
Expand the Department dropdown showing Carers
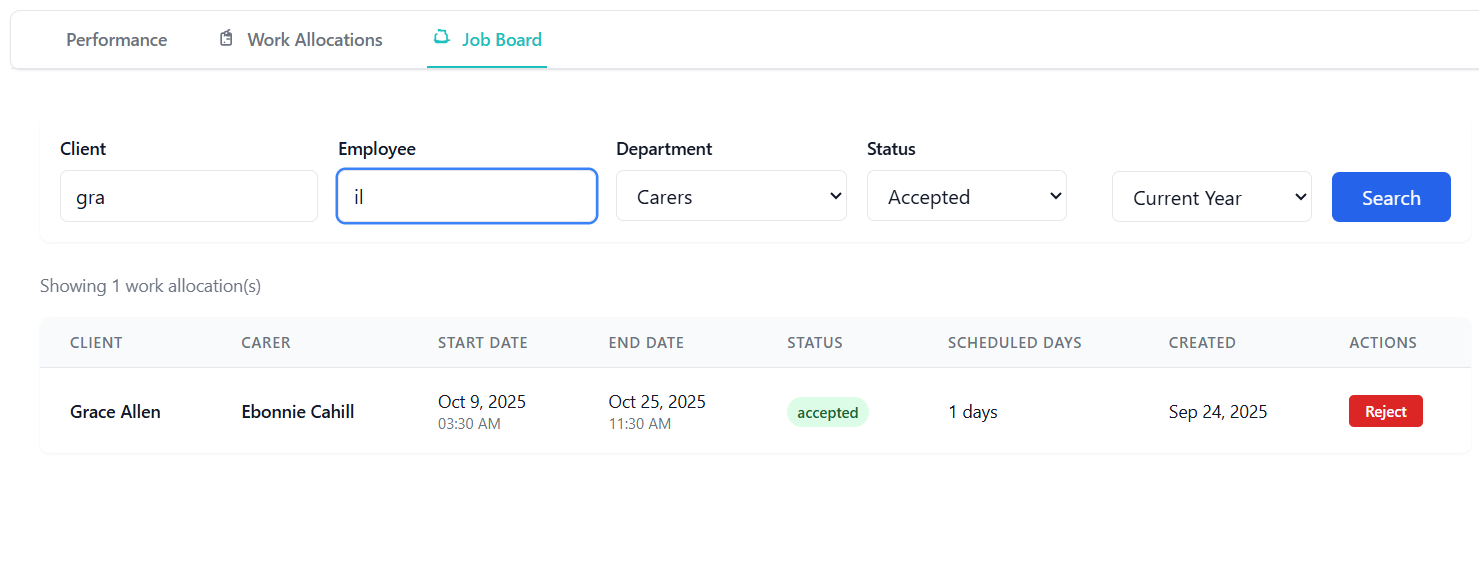(x=731, y=196)
